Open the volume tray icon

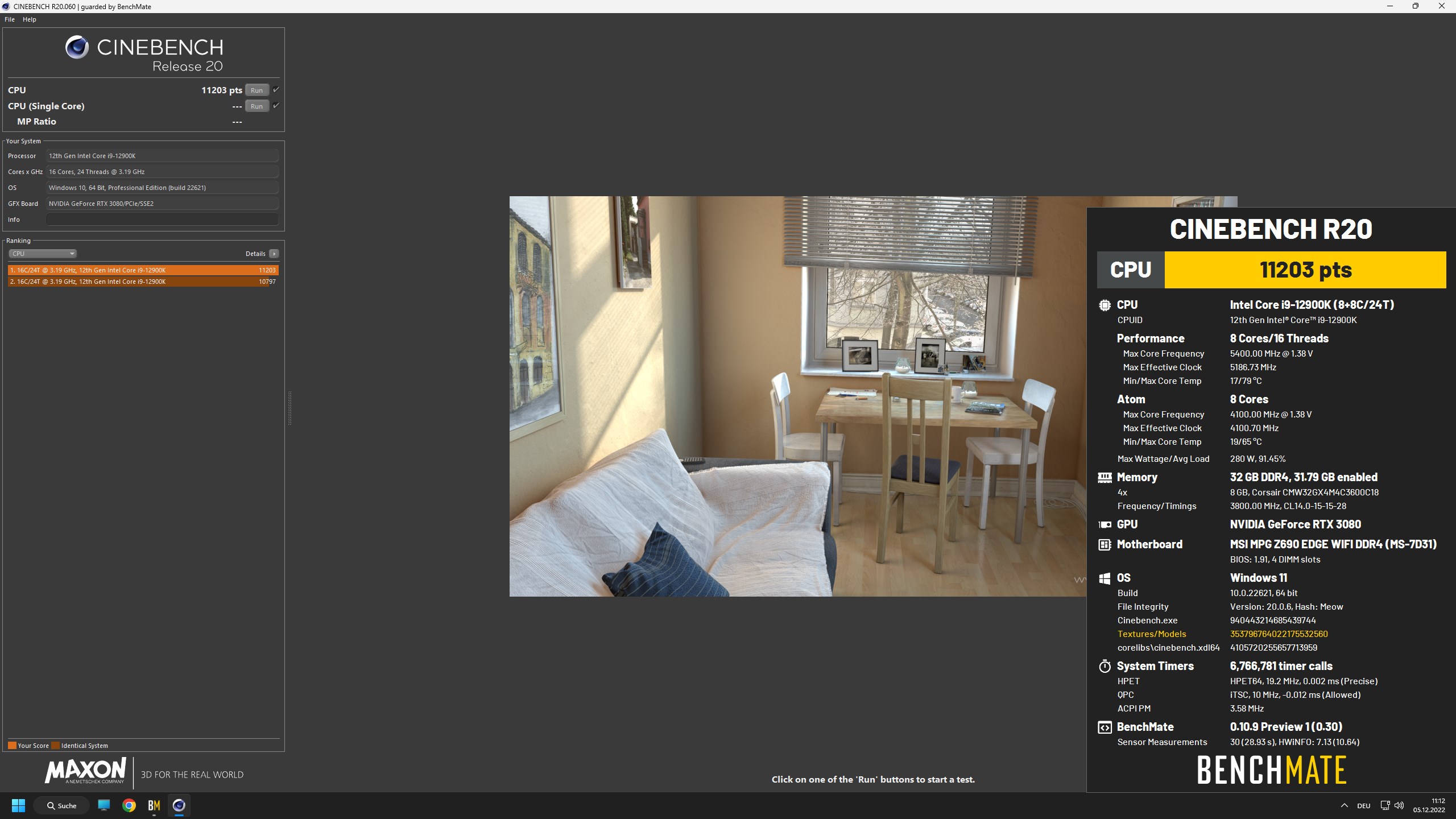(x=1399, y=805)
